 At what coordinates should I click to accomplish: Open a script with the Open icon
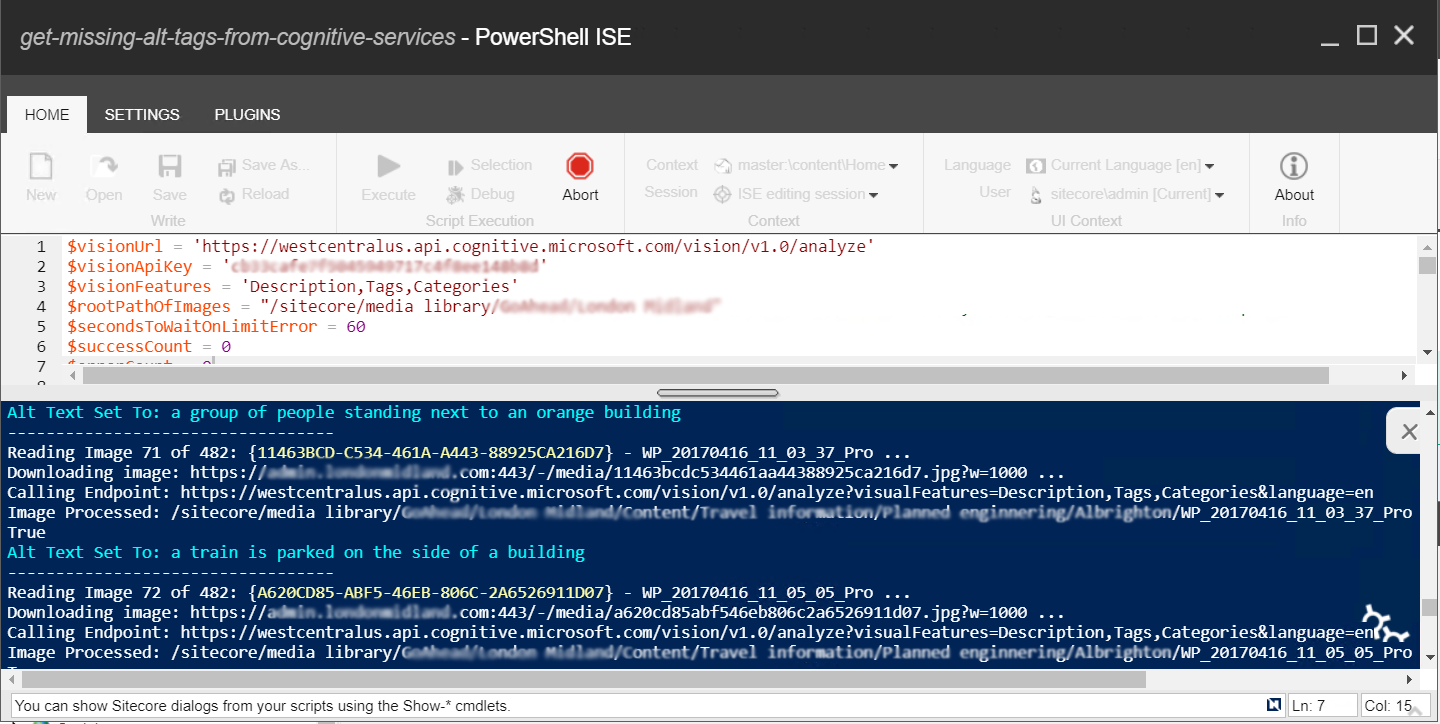(104, 177)
